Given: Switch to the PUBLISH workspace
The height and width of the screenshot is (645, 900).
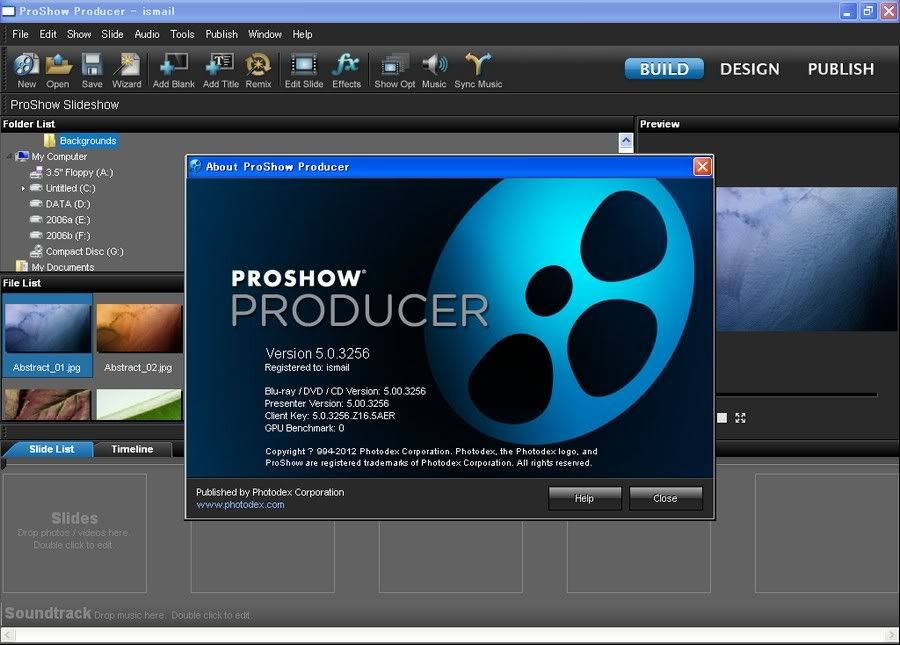Looking at the screenshot, I should tap(841, 69).
